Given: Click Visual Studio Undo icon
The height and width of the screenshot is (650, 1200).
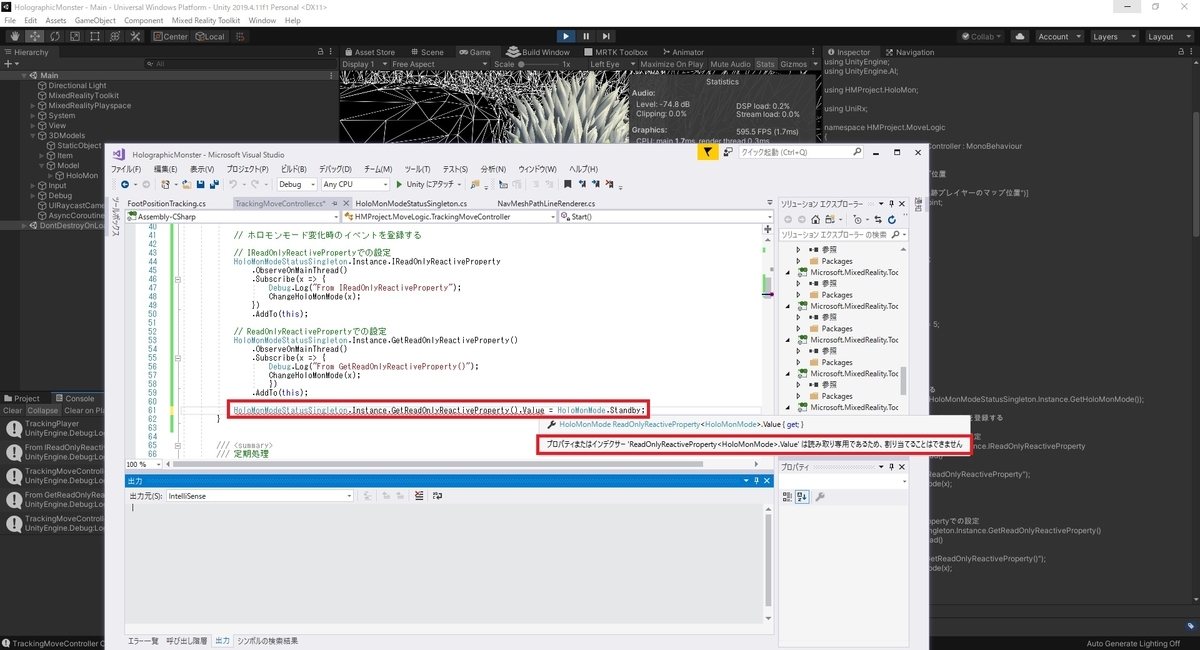Looking at the screenshot, I should (232, 184).
